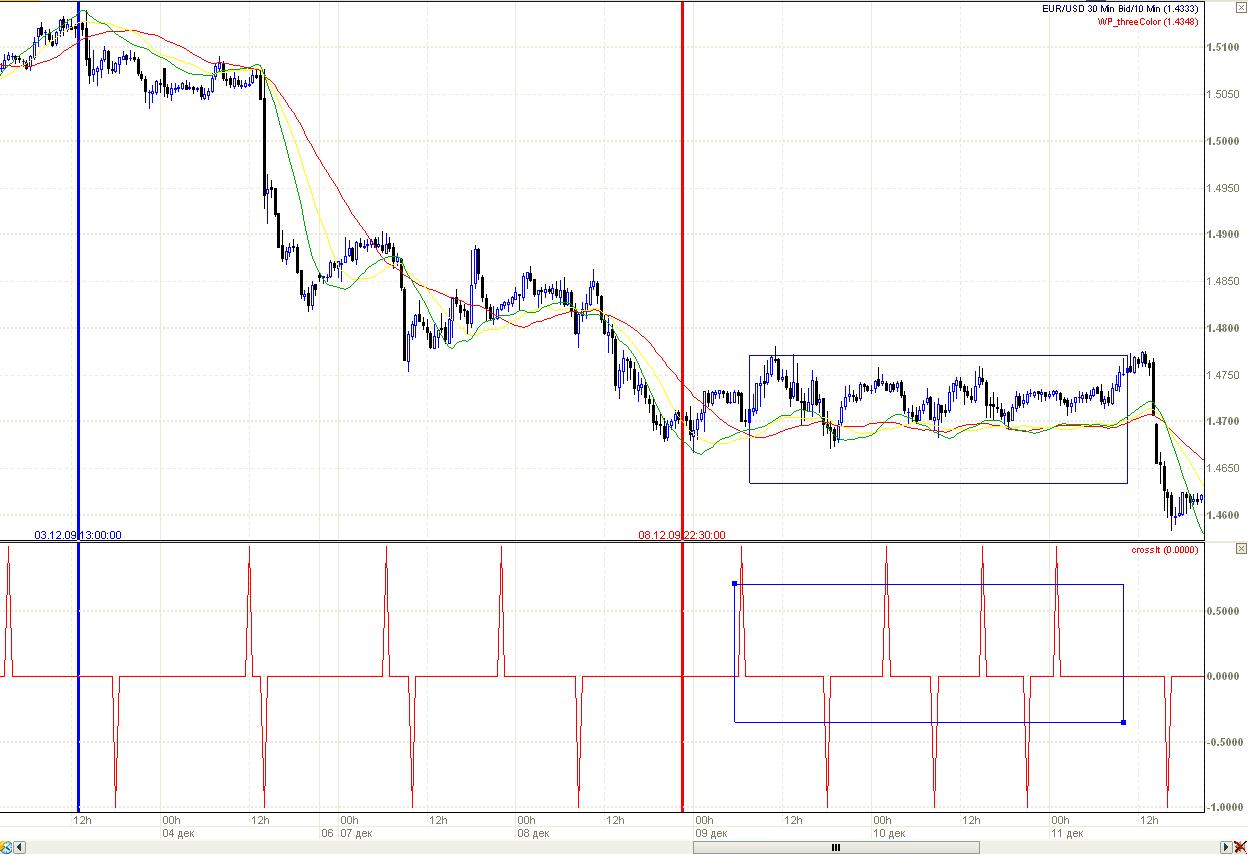Click the horizontal scrollbar thumb
This screenshot has width=1248, height=855.
point(835,848)
